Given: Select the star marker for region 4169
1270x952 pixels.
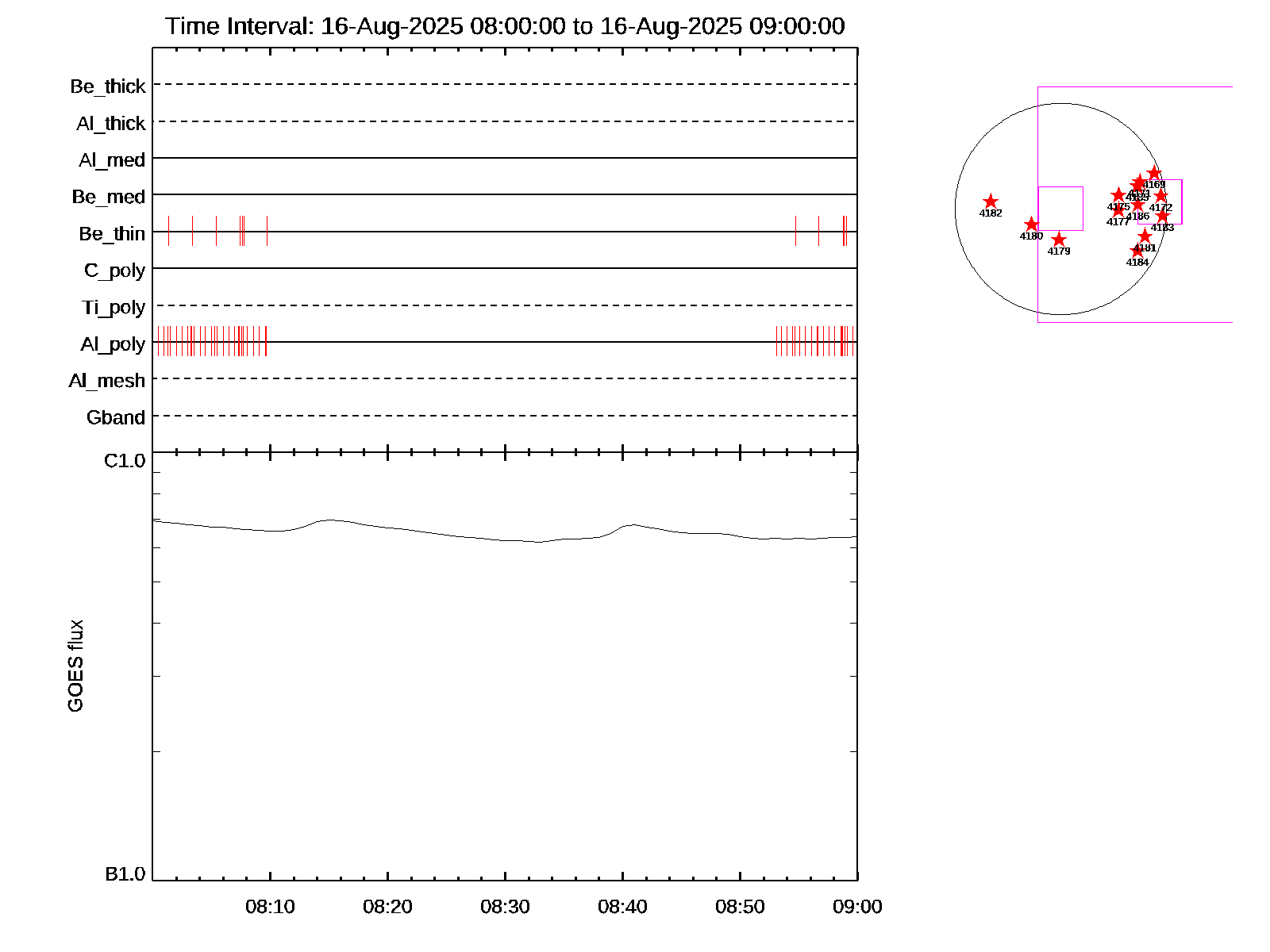Looking at the screenshot, I should [1154, 173].
